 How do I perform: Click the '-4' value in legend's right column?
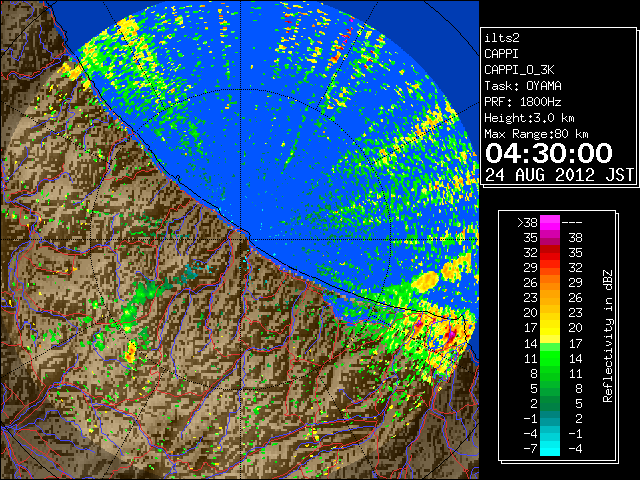575,449
